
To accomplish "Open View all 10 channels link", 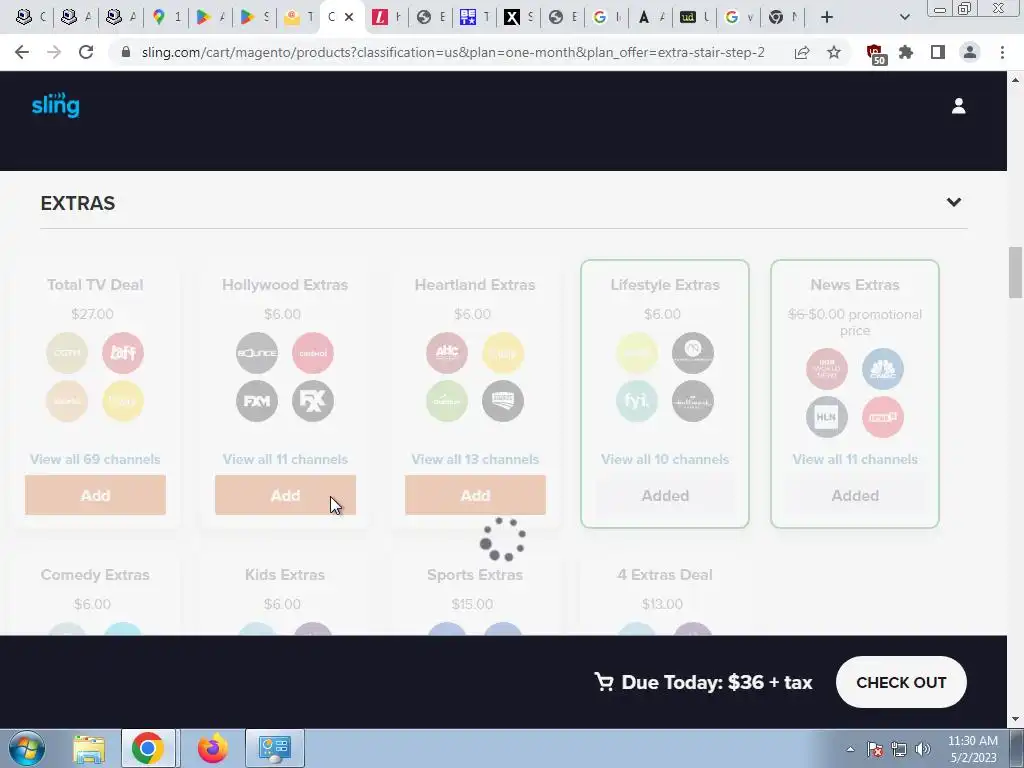I will pos(665,459).
